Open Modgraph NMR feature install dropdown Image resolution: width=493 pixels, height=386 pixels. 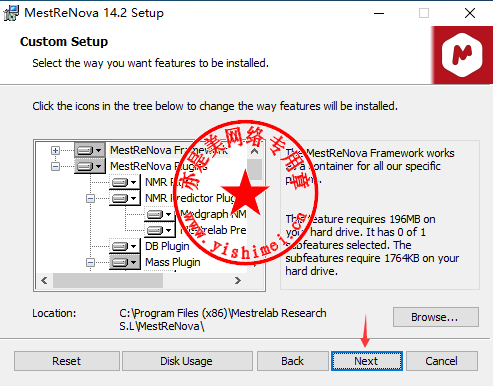point(160,214)
